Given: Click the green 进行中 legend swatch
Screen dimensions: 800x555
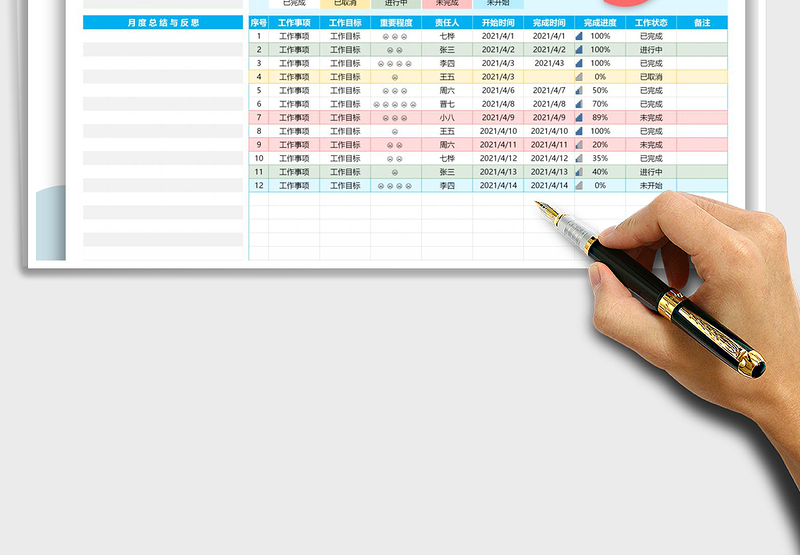Looking at the screenshot, I should click(x=396, y=4).
